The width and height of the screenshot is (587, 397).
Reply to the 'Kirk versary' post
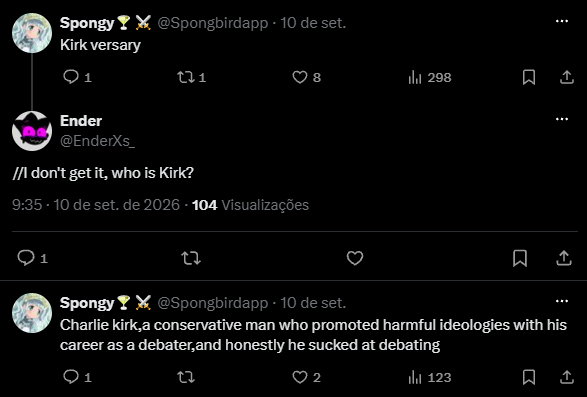77,78
